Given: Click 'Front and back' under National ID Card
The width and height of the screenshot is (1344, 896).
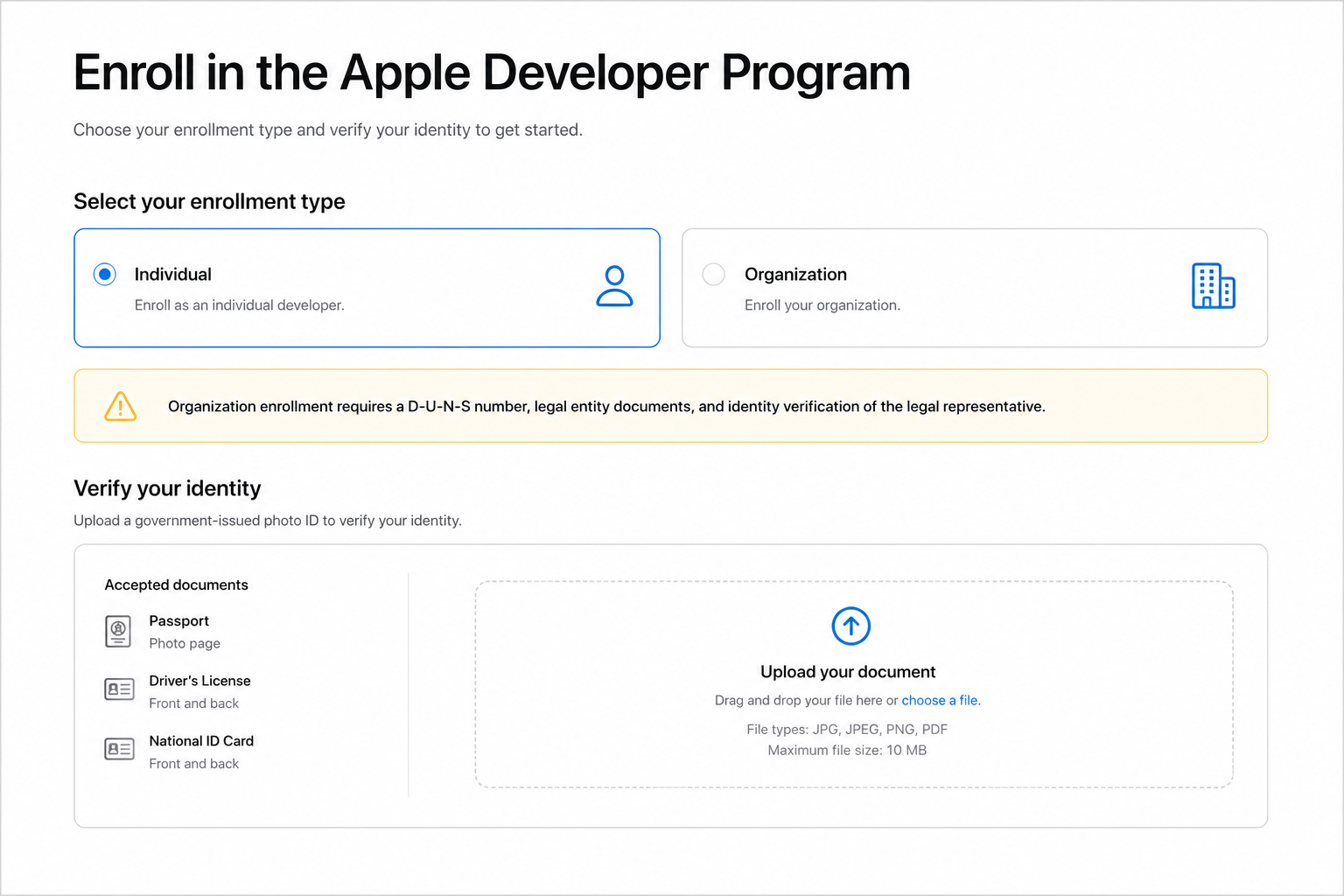Looking at the screenshot, I should (194, 764).
